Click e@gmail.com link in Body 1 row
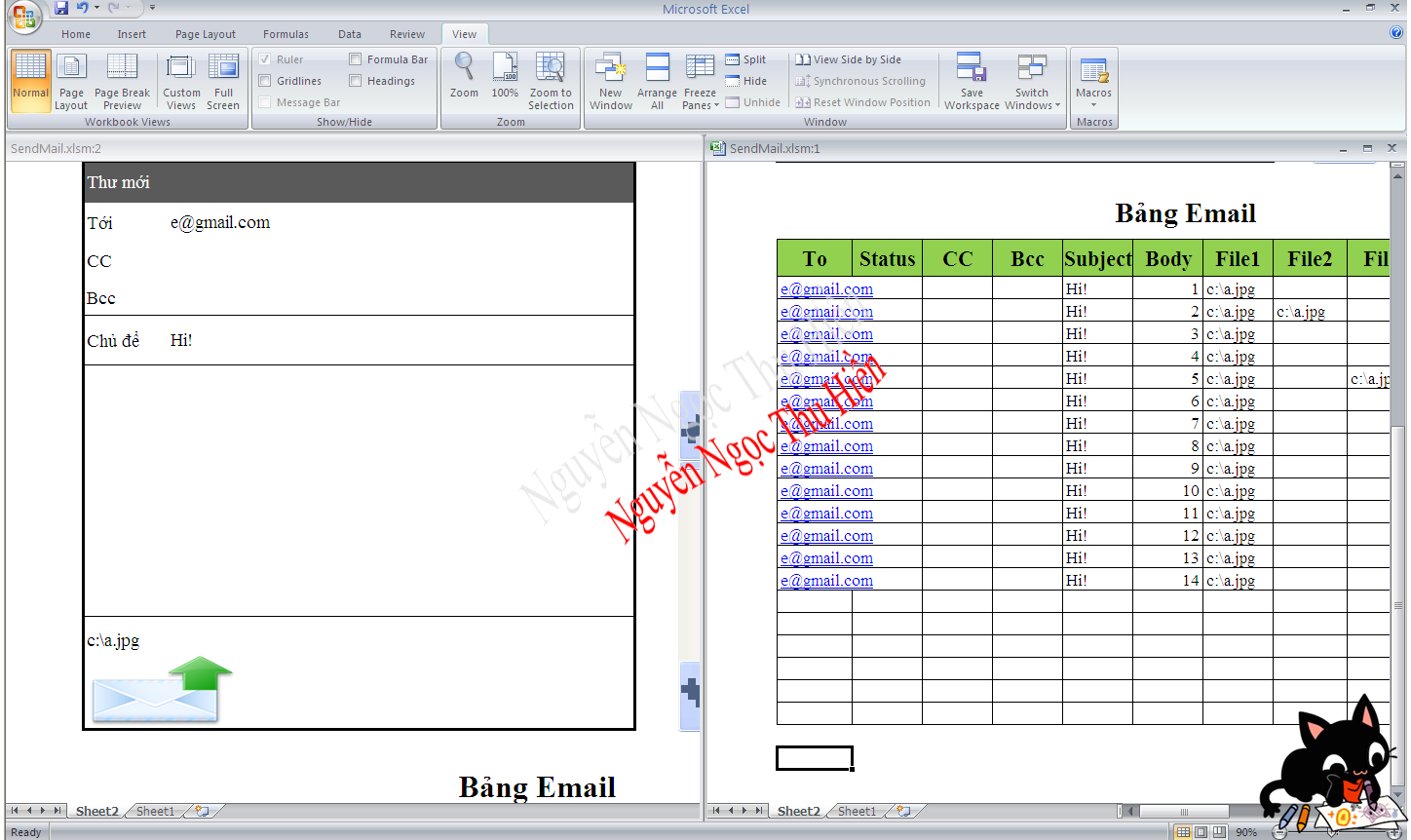Image resolution: width=1411 pixels, height=840 pixels. [826, 289]
